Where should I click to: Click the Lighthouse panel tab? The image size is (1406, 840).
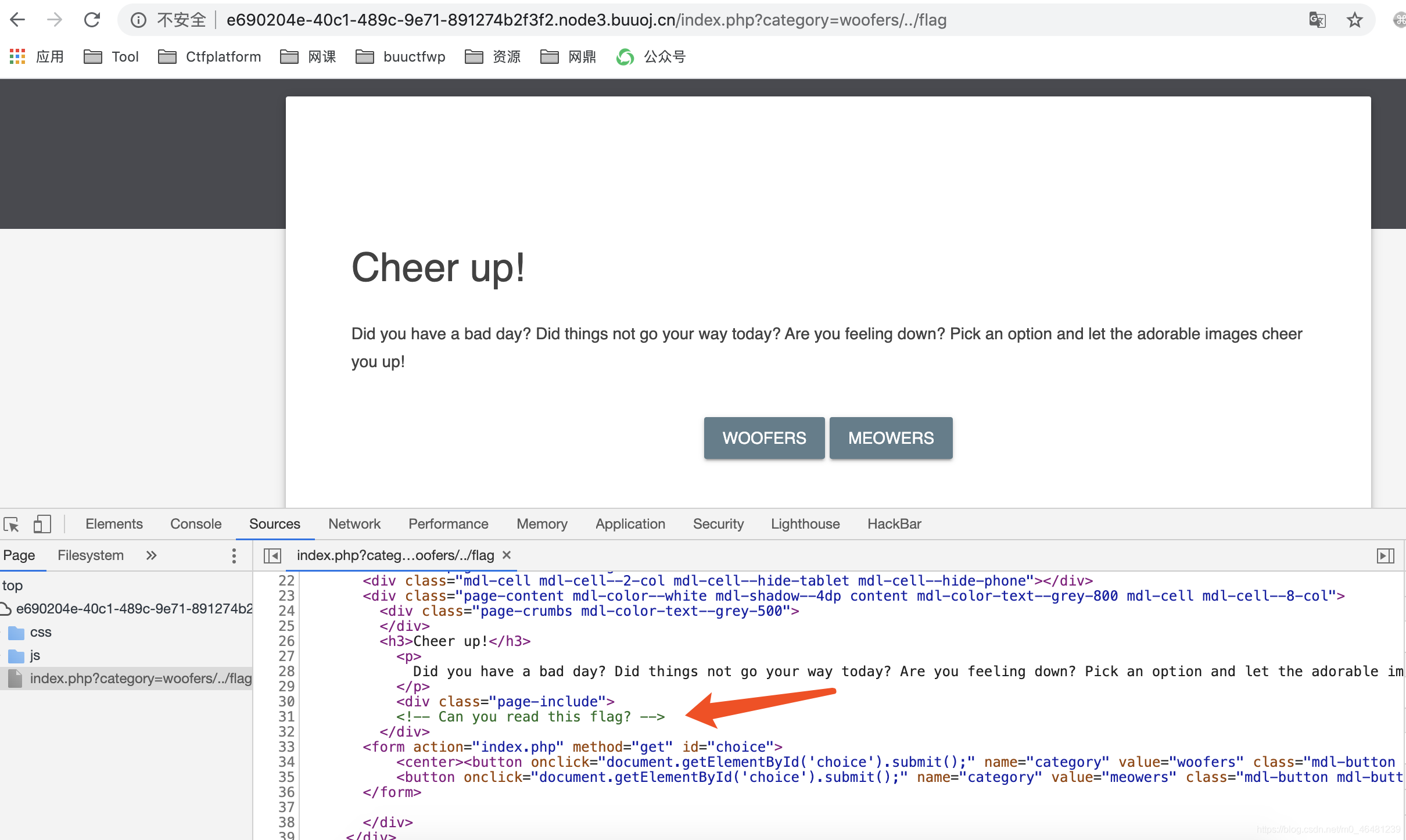pyautogui.click(x=805, y=524)
